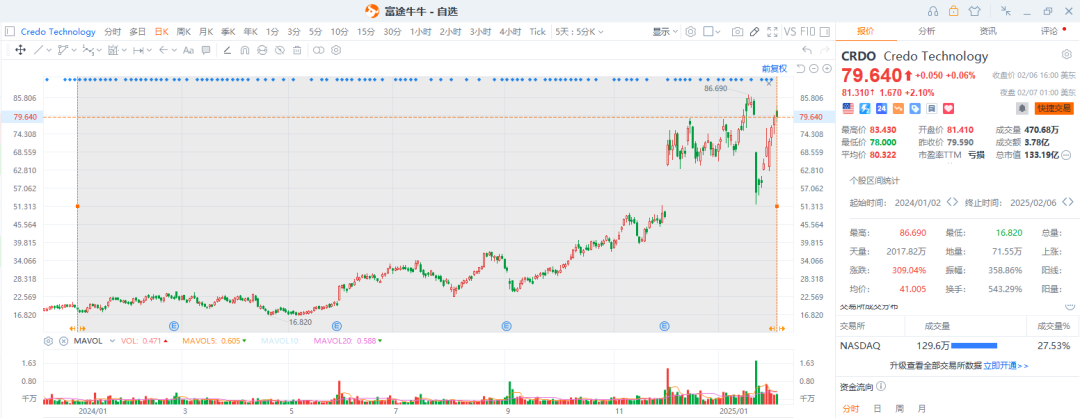The width and height of the screenshot is (1080, 418).
Task: Expand the MAVOL indicator dropdown arrow
Action: point(111,341)
